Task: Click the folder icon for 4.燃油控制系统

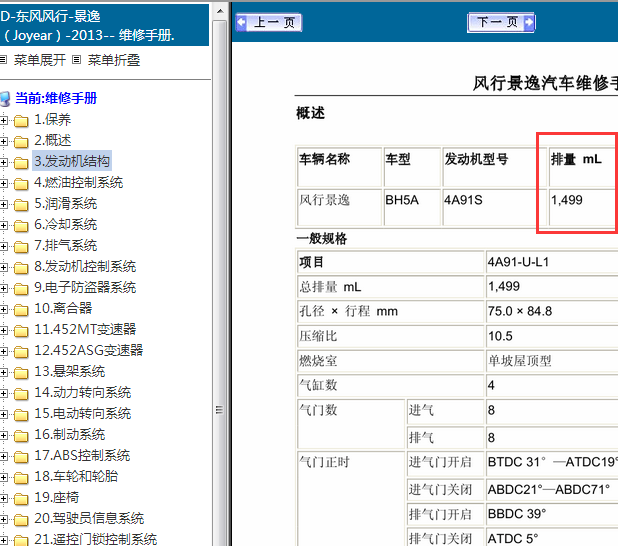Action: pyautogui.click(x=21, y=184)
